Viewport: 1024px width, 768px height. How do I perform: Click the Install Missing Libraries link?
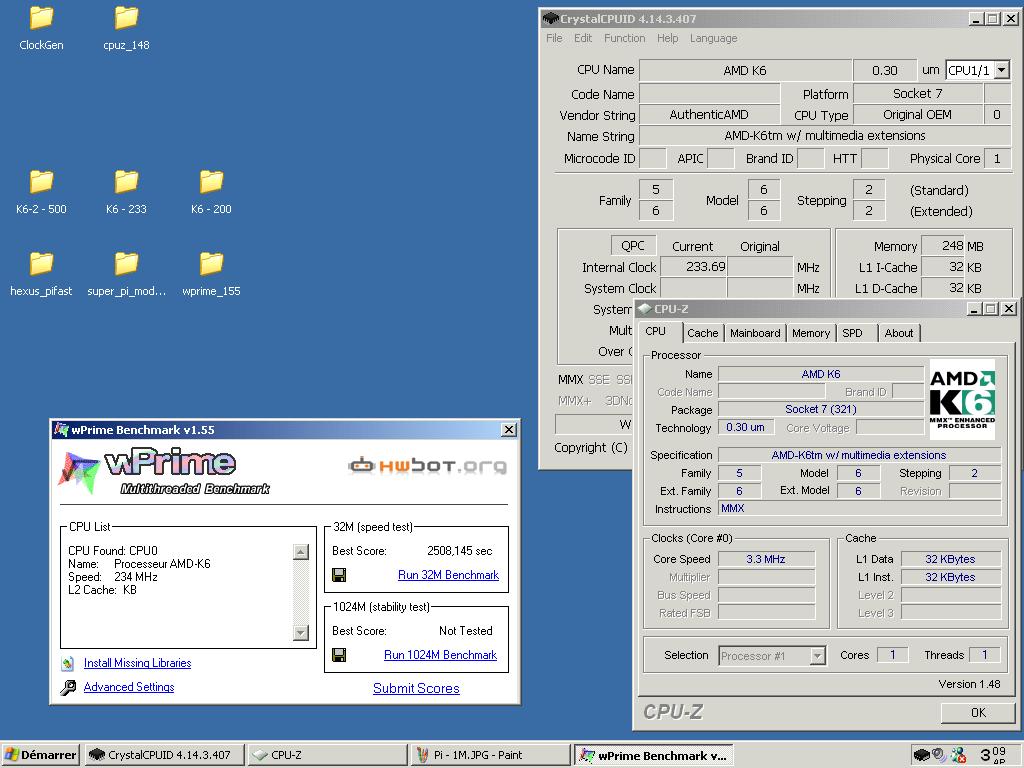[137, 663]
